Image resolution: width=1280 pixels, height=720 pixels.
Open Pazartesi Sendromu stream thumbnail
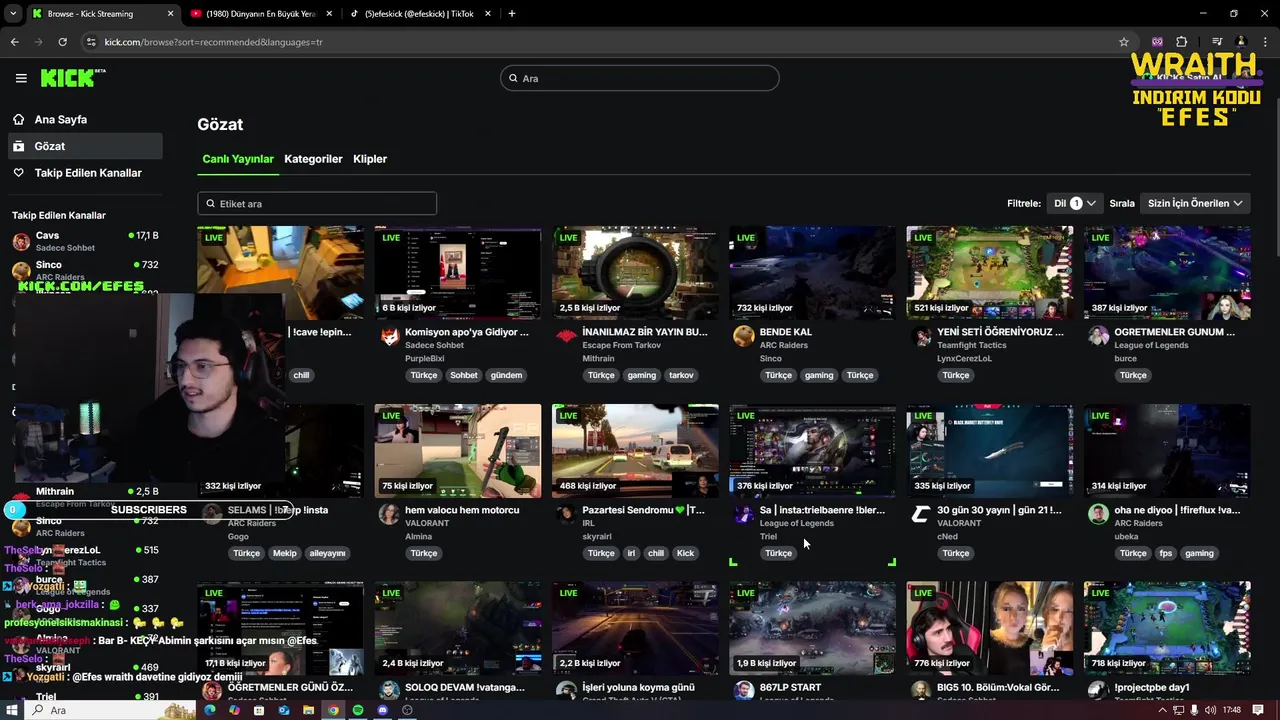[635, 451]
